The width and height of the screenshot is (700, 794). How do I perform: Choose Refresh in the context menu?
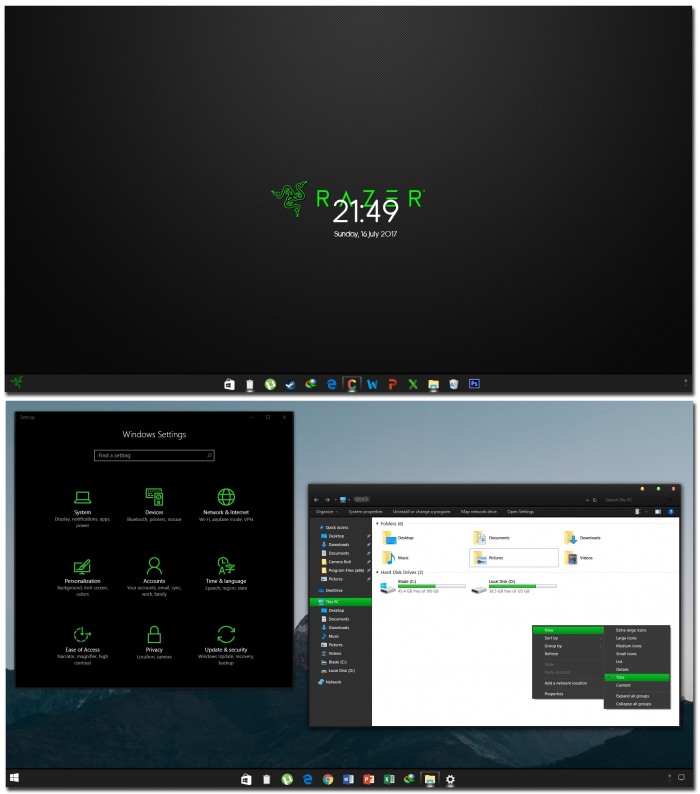tap(568, 654)
